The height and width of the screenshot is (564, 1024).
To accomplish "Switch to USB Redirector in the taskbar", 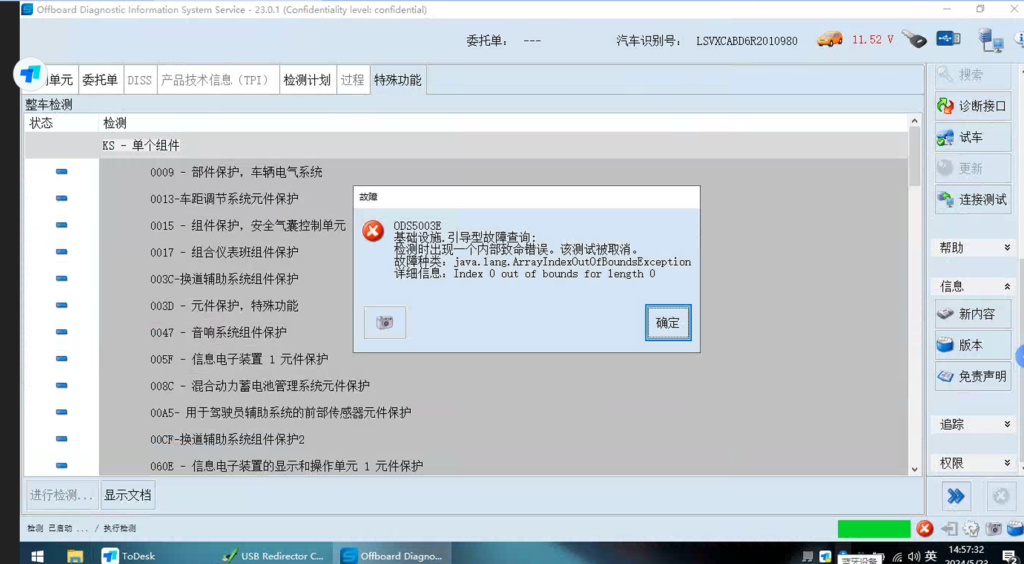I will click(273, 556).
